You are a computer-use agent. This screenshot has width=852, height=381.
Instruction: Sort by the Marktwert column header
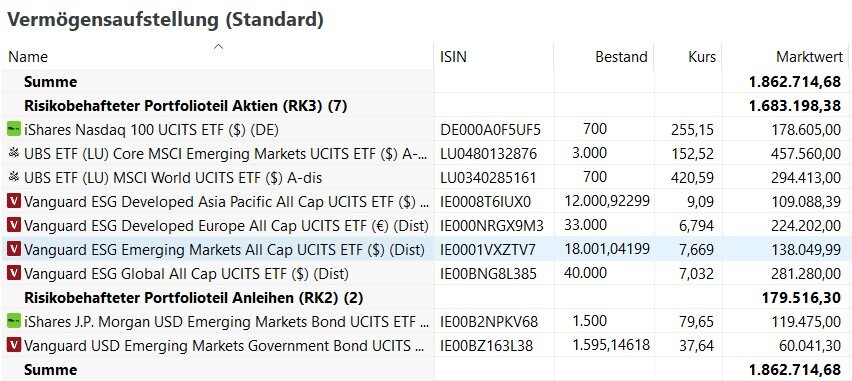pos(809,57)
